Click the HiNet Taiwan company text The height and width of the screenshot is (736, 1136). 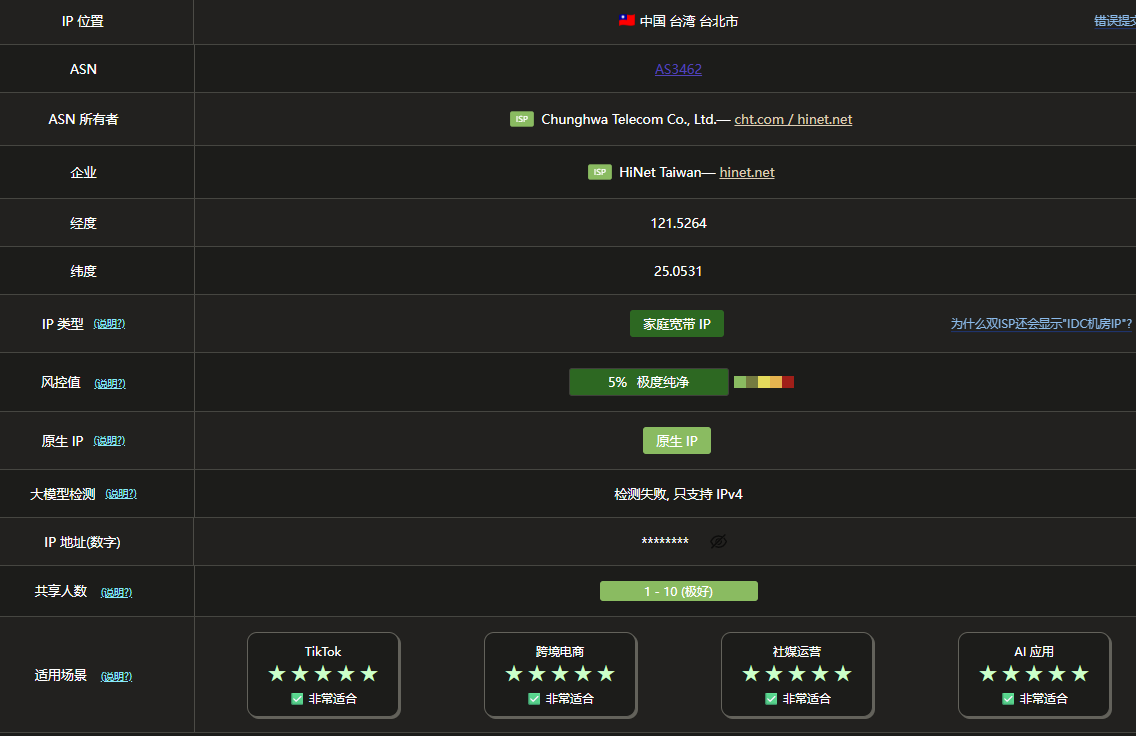660,172
